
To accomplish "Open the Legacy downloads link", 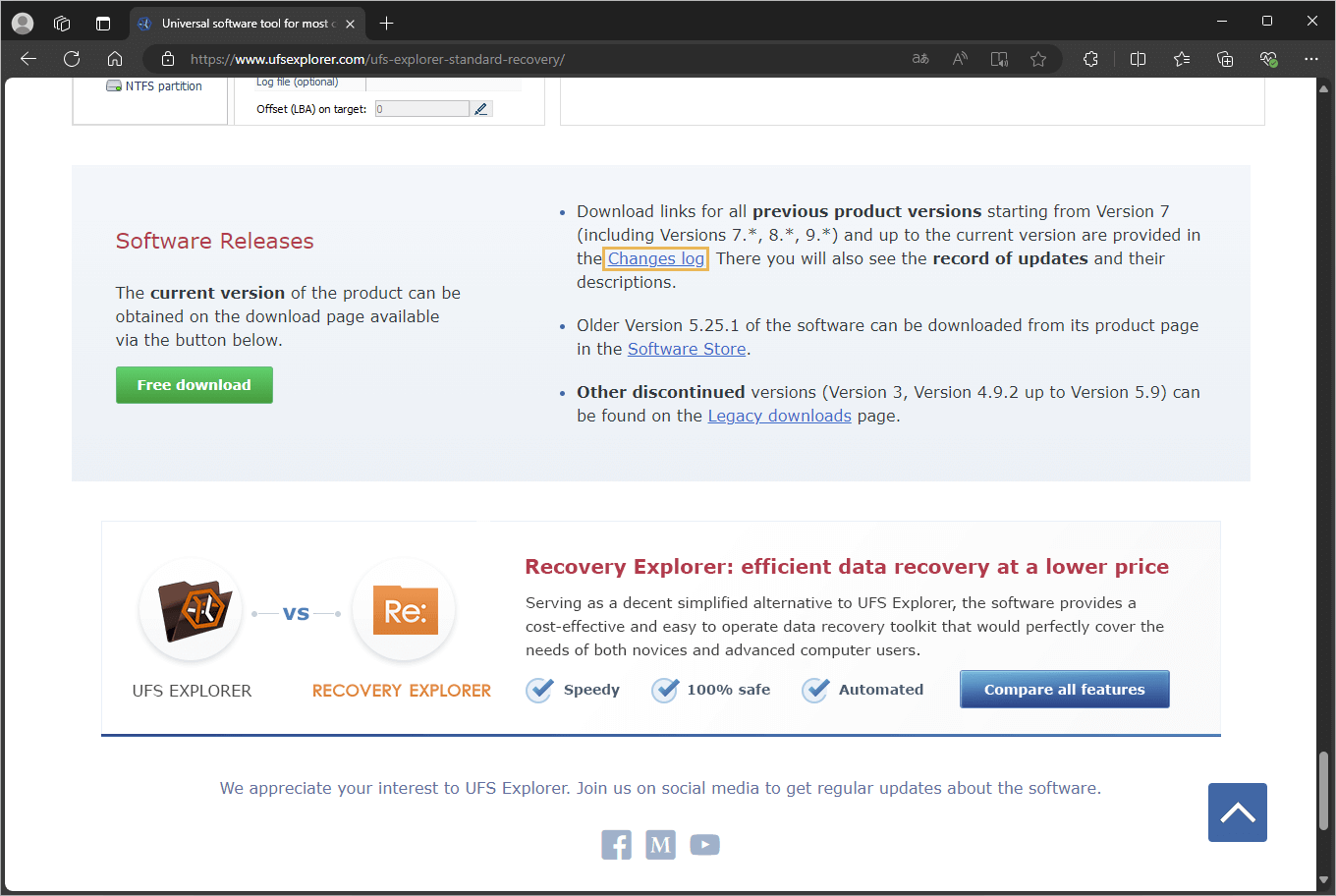I will 780,416.
